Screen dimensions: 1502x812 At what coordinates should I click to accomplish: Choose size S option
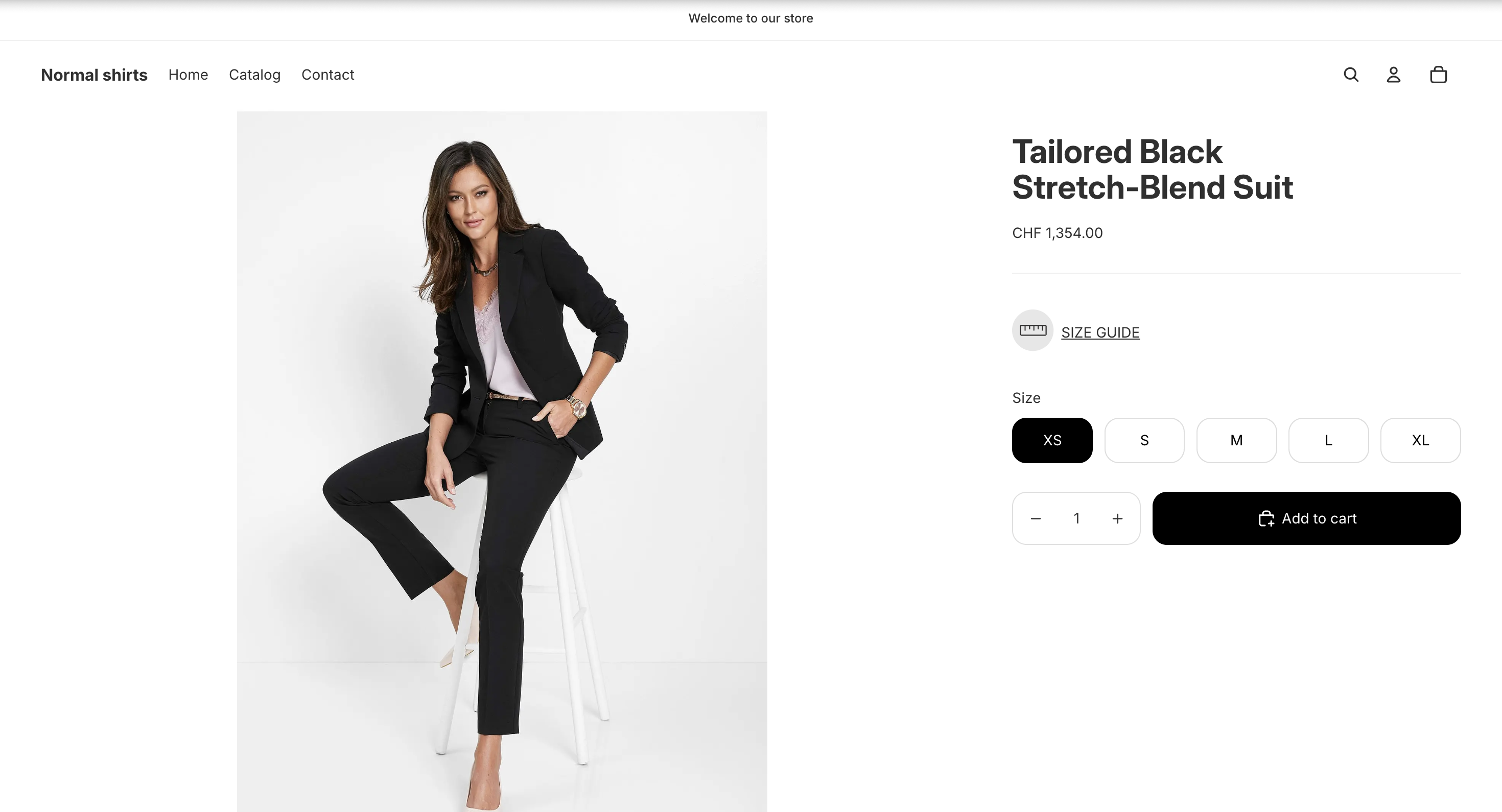tap(1144, 440)
